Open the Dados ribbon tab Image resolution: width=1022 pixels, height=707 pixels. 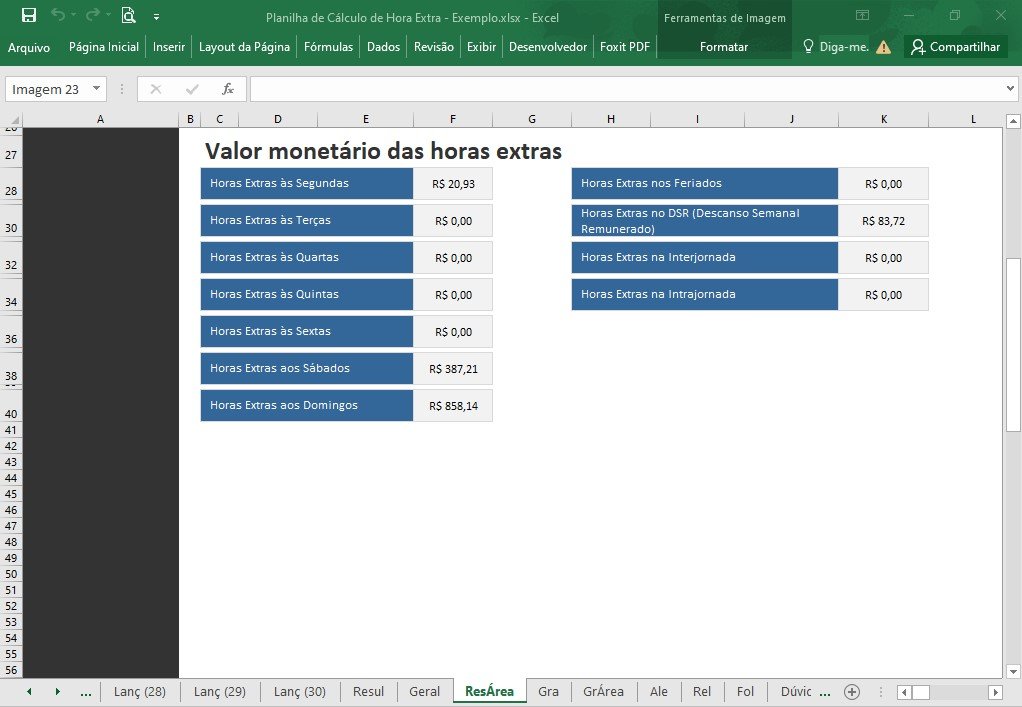(383, 47)
